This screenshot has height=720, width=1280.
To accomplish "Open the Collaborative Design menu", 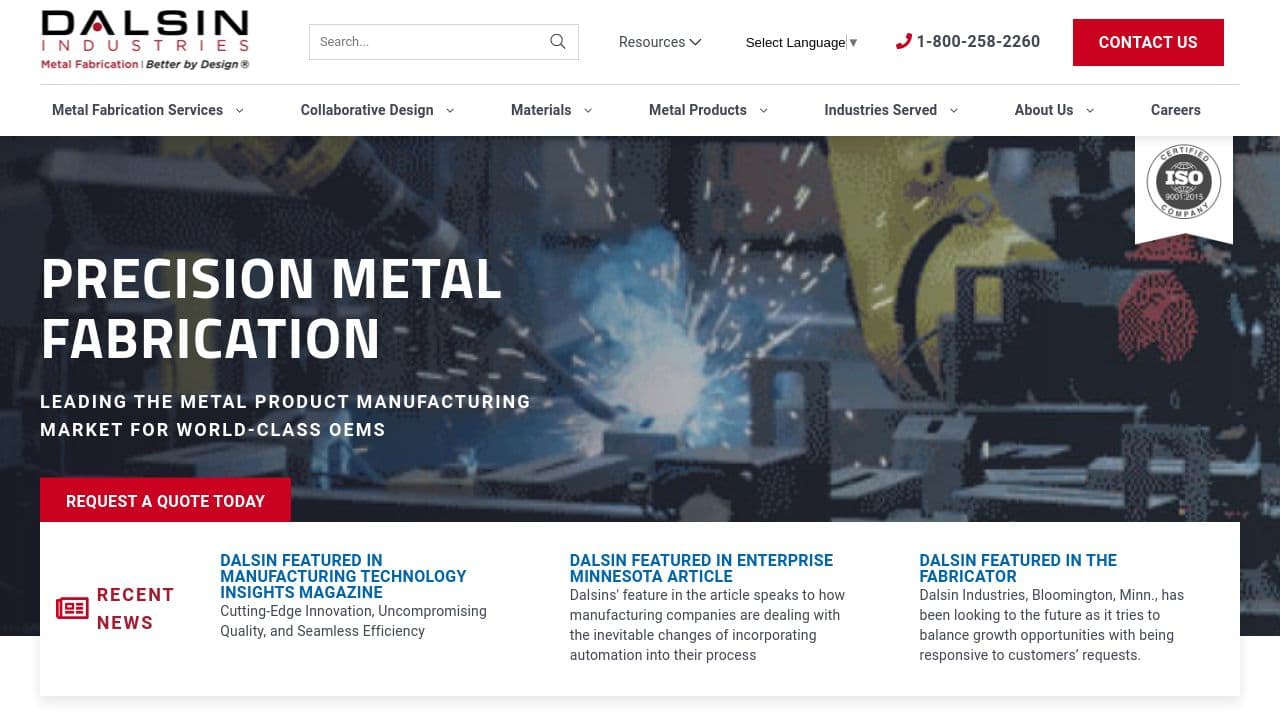I will tap(367, 110).
